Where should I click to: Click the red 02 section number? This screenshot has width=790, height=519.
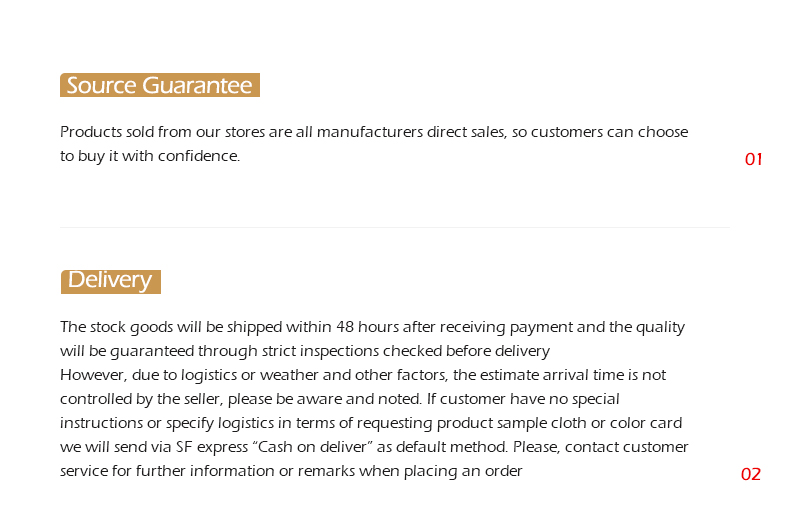point(751,474)
